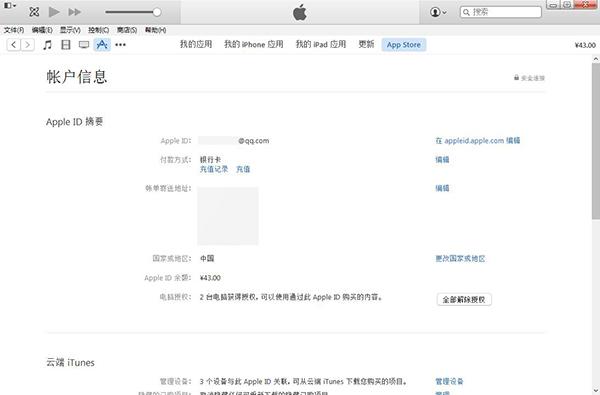Viewport: 600px width, 395px height.
Task: Click the @qq.com Apple ID value
Action: [253, 141]
